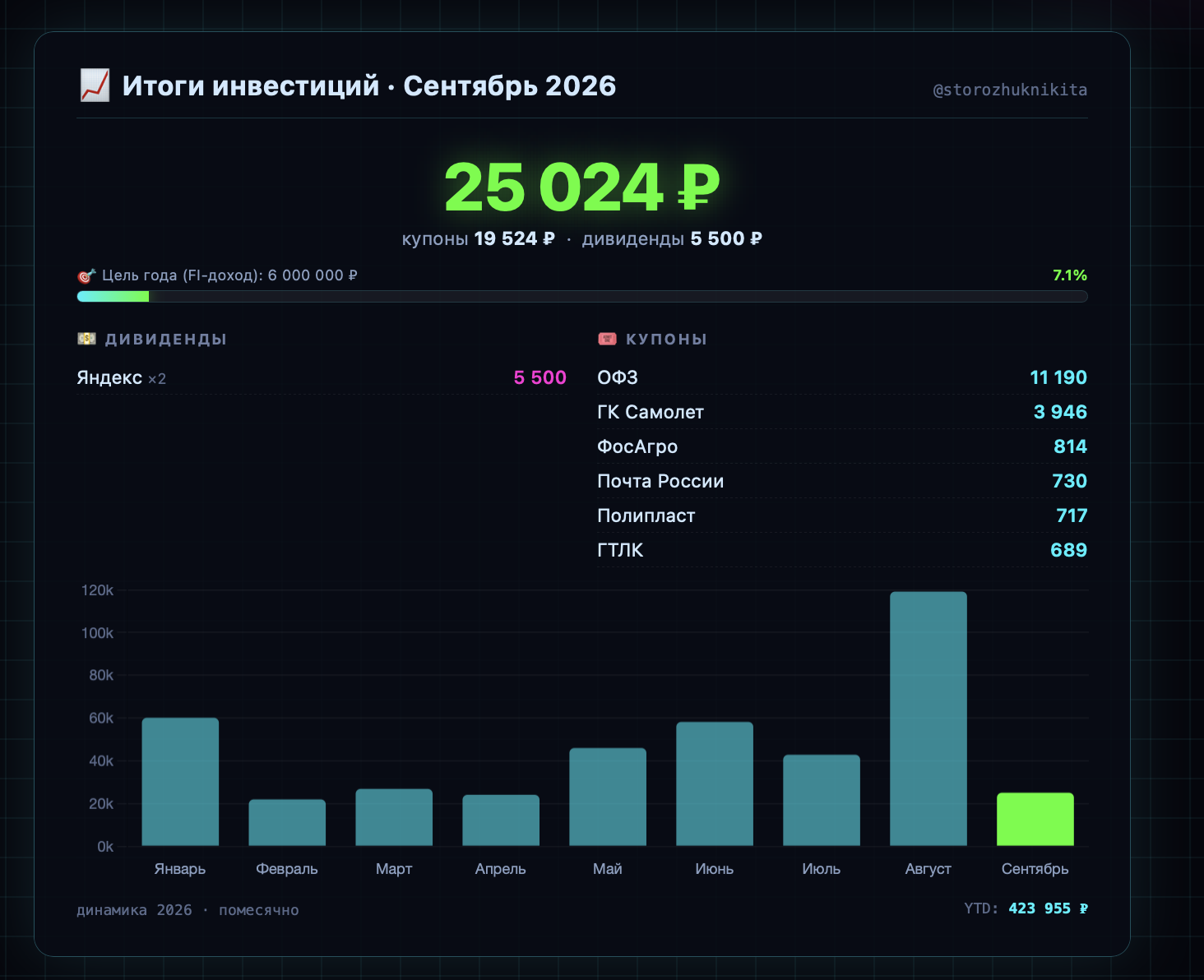Click the Январь axis label
1204x980 pixels.
pyautogui.click(x=180, y=869)
